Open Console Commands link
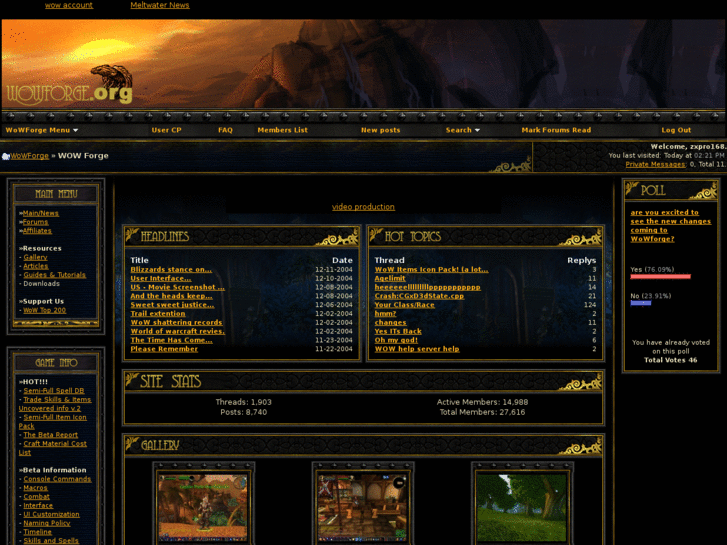727x545 pixels. click(x=57, y=479)
